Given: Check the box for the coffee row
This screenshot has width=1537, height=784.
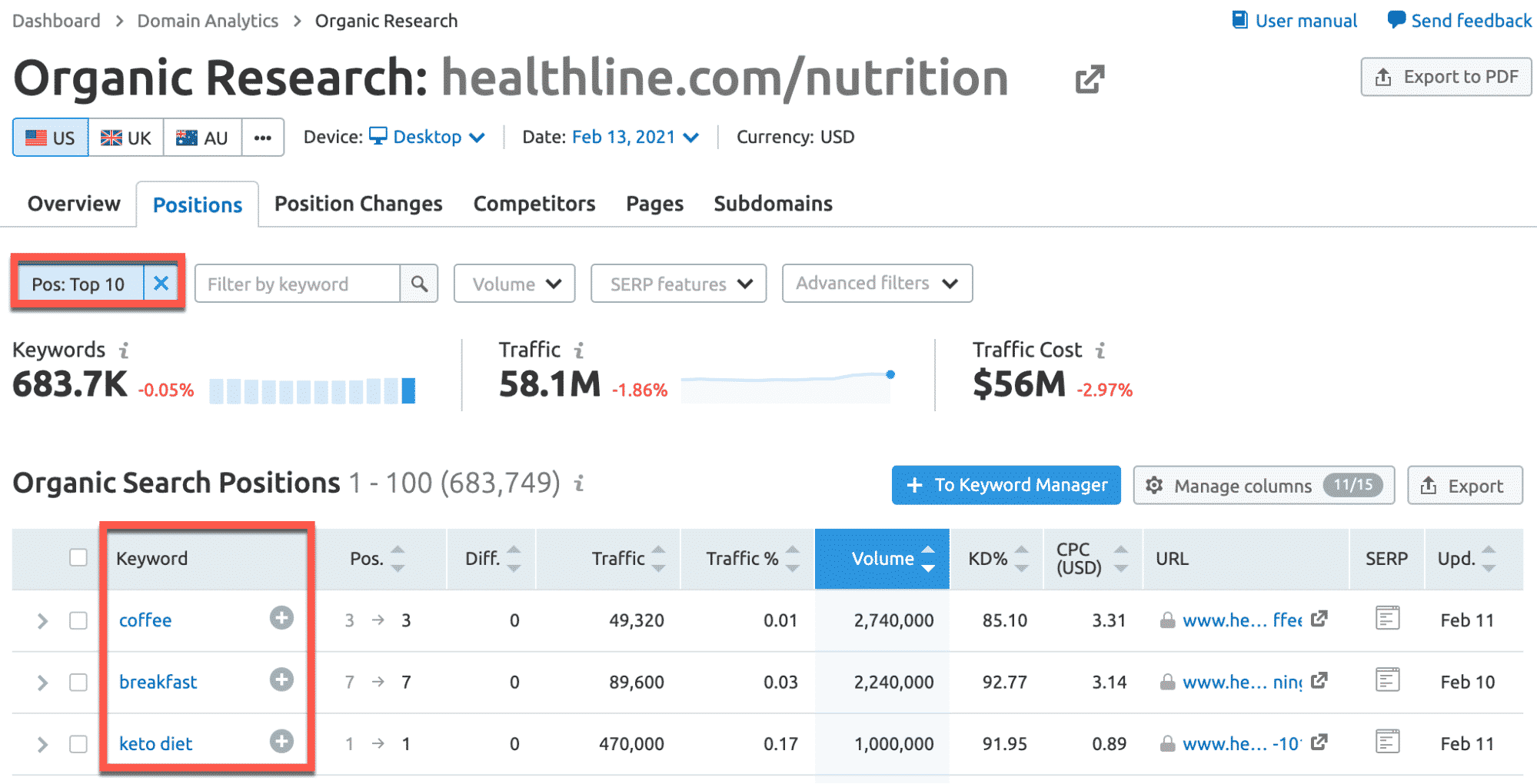Looking at the screenshot, I should (x=78, y=620).
